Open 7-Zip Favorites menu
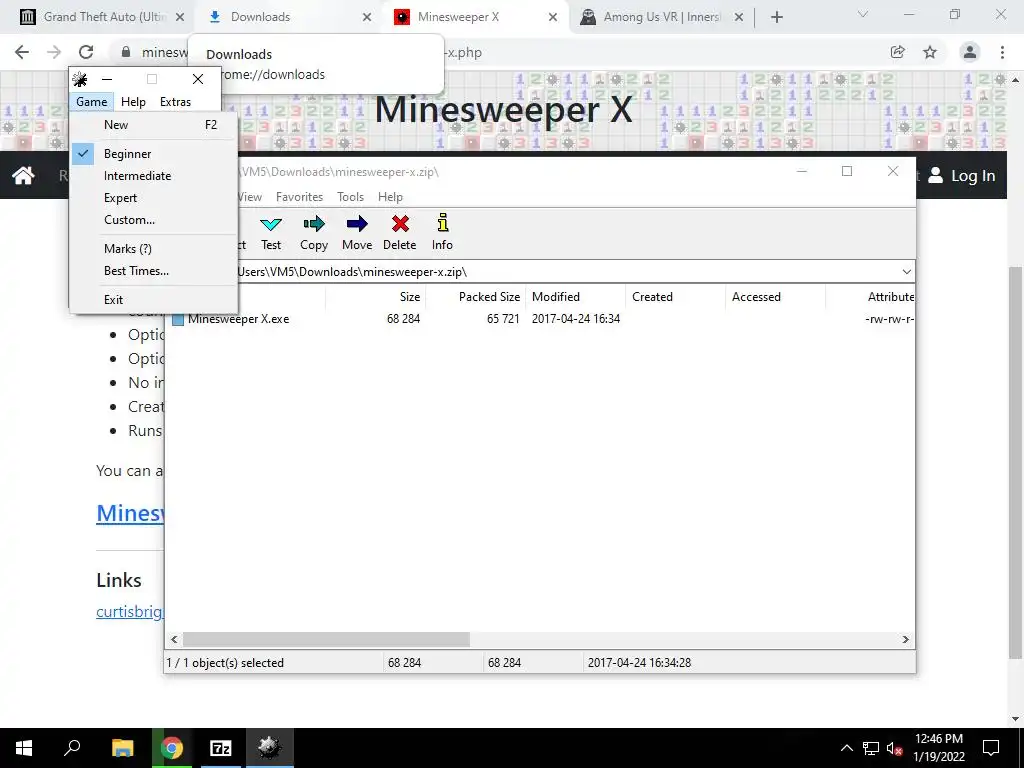Image resolution: width=1024 pixels, height=768 pixels. point(299,197)
